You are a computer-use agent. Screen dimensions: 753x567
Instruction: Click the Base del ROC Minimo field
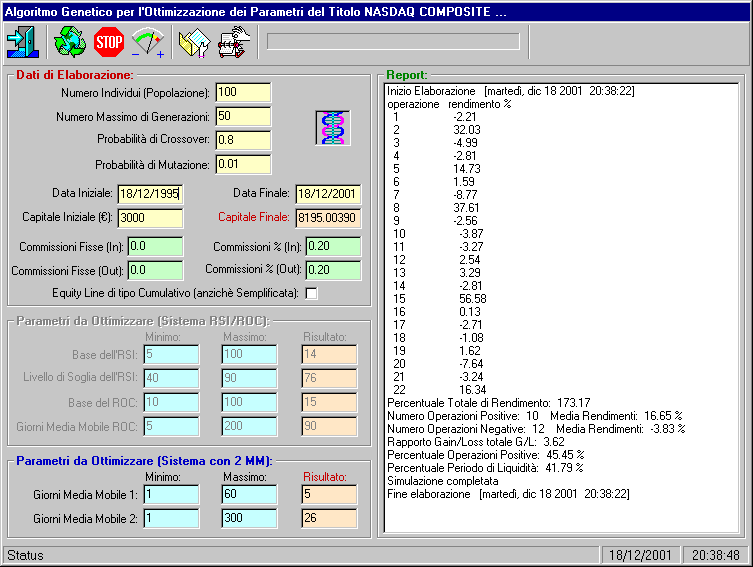click(171, 402)
